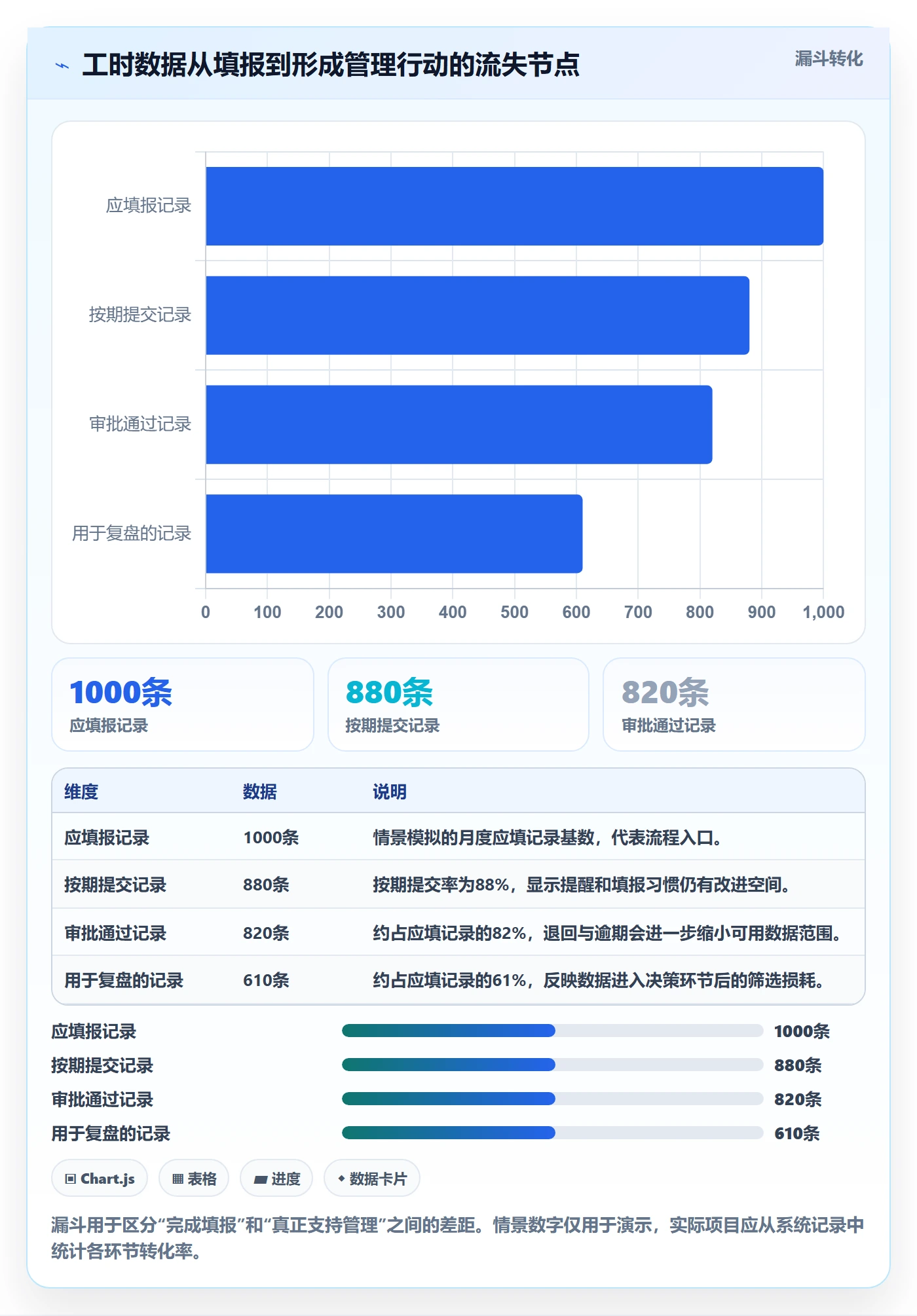This screenshot has width=917, height=1316.
Task: Click the 数据 column header
Action: coord(260,792)
